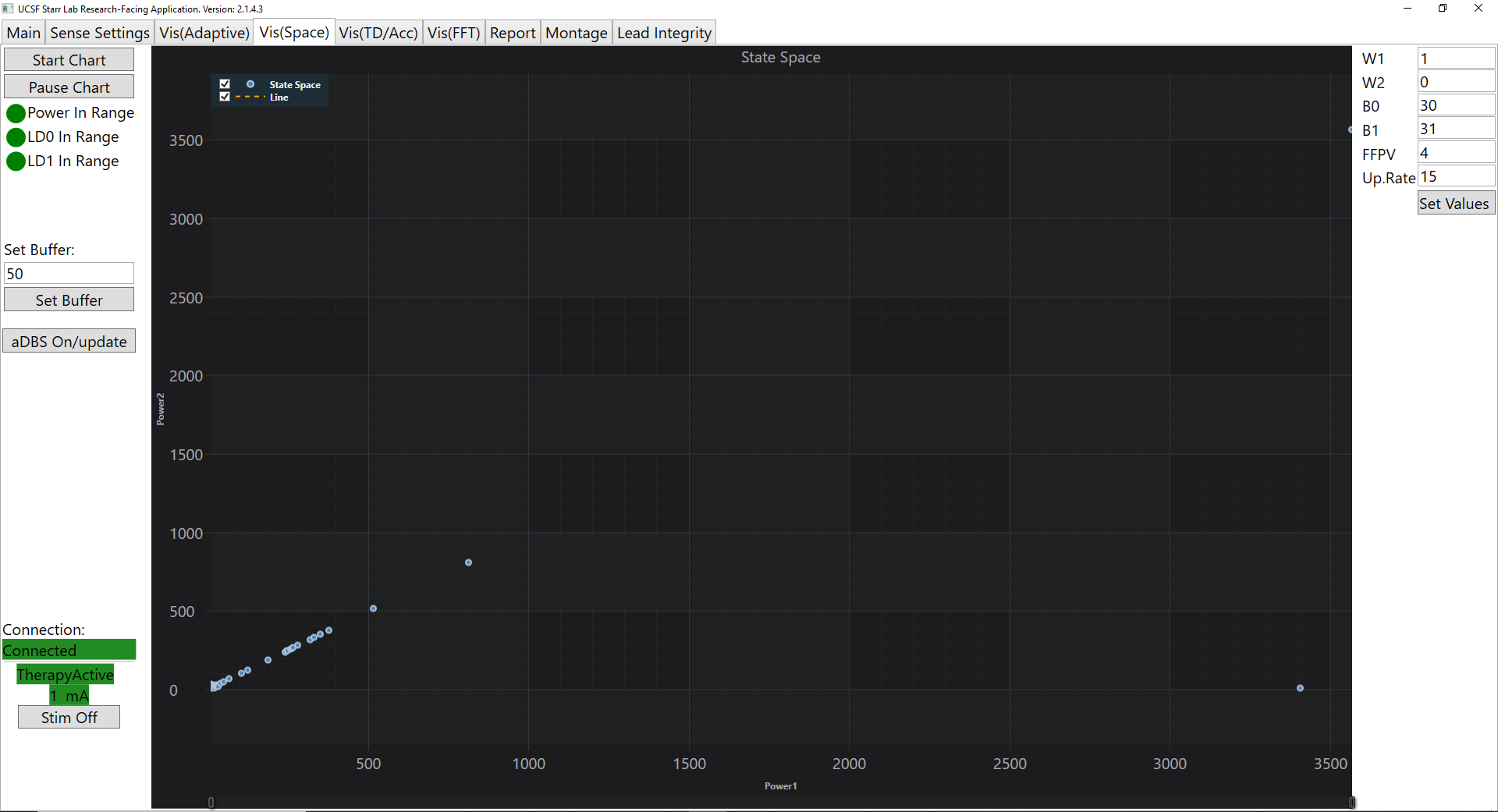Click the Up.Rate input field

(x=1456, y=176)
